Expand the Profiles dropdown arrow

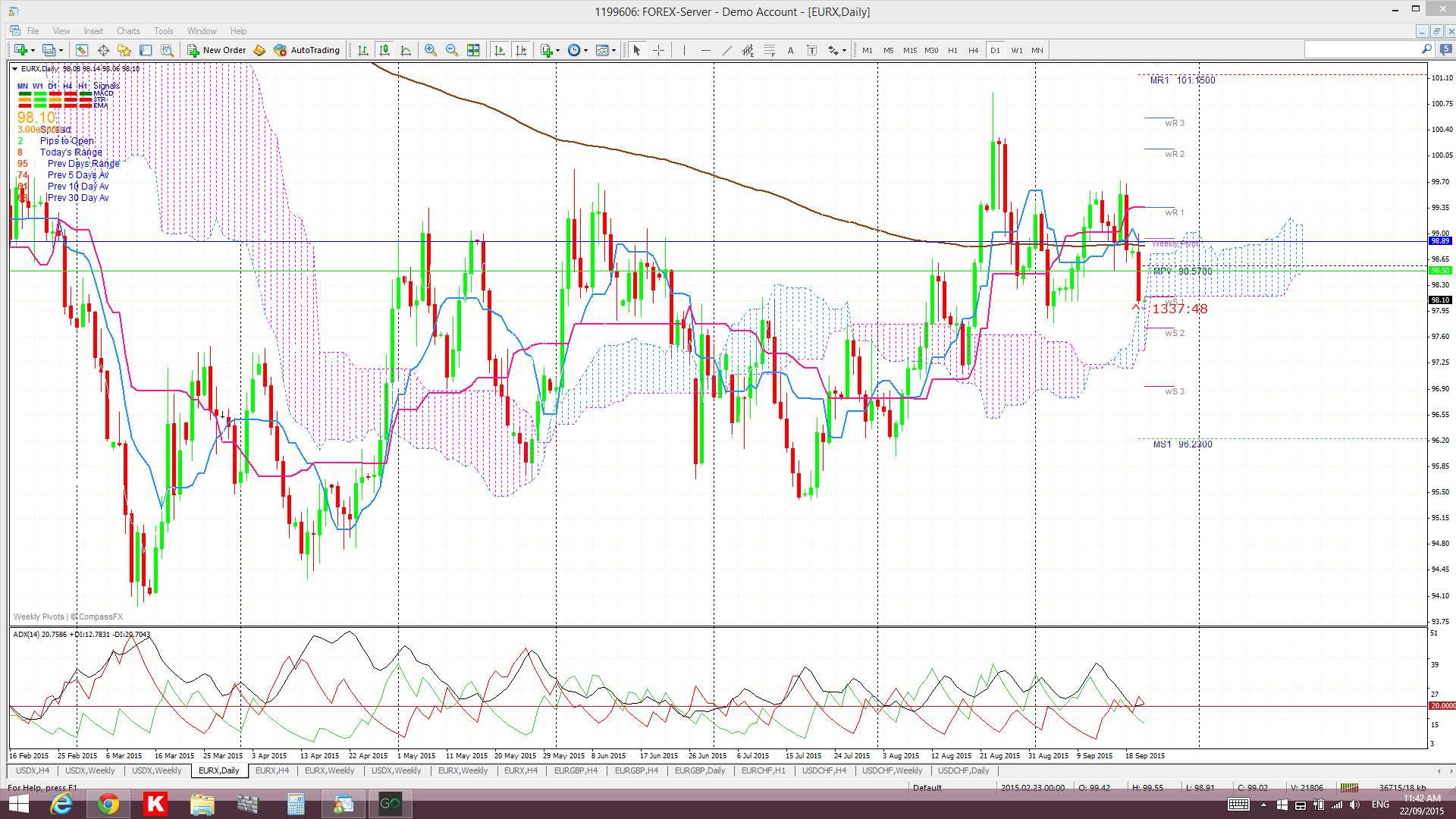pos(61,51)
